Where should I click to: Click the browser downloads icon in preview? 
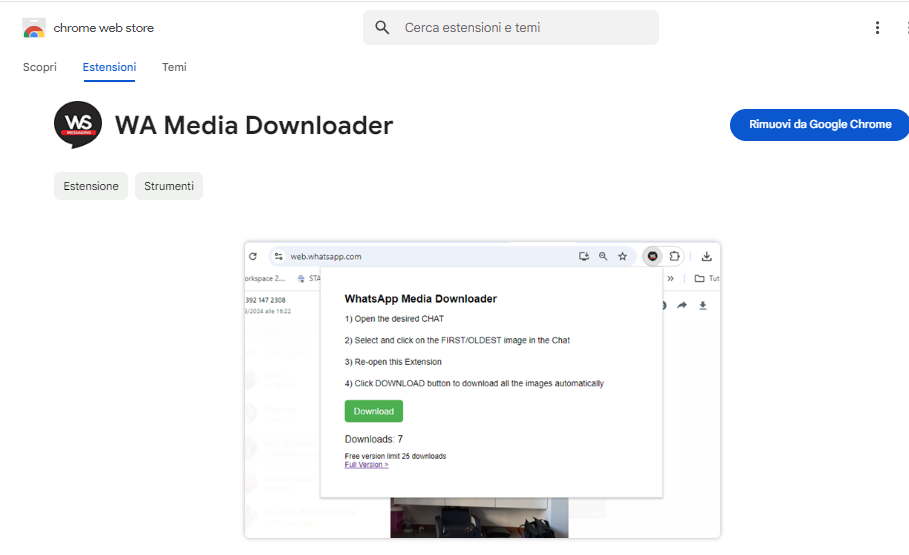[706, 256]
